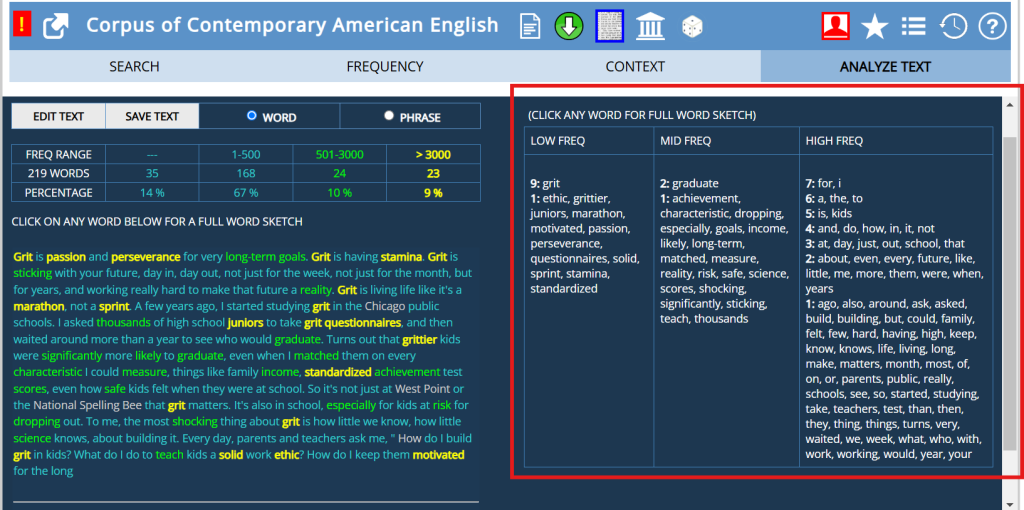1024x510 pixels.
Task: Open the external link arrow icon
Action: click(x=56, y=26)
